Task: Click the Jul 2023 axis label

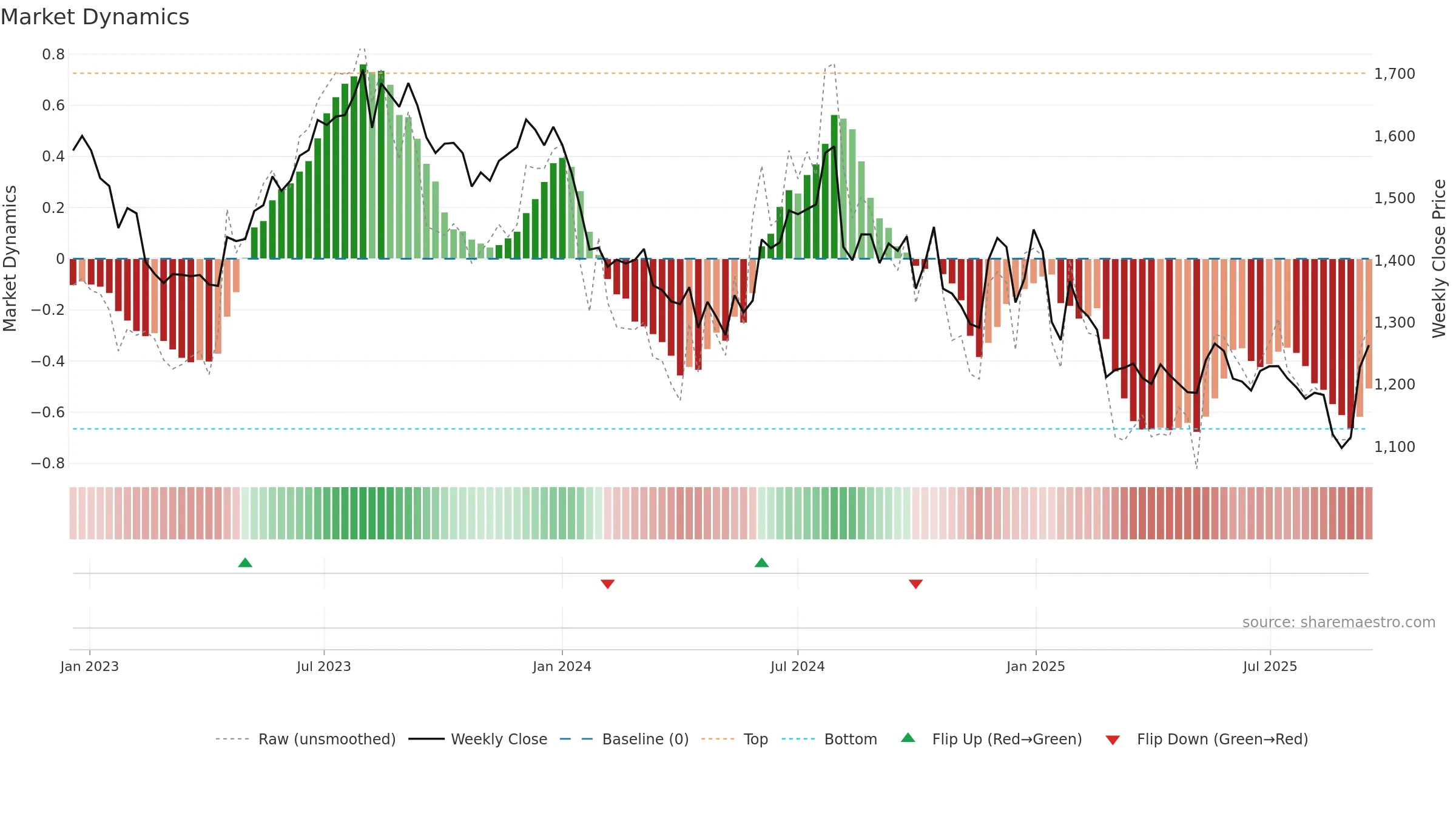Action: pos(324,666)
